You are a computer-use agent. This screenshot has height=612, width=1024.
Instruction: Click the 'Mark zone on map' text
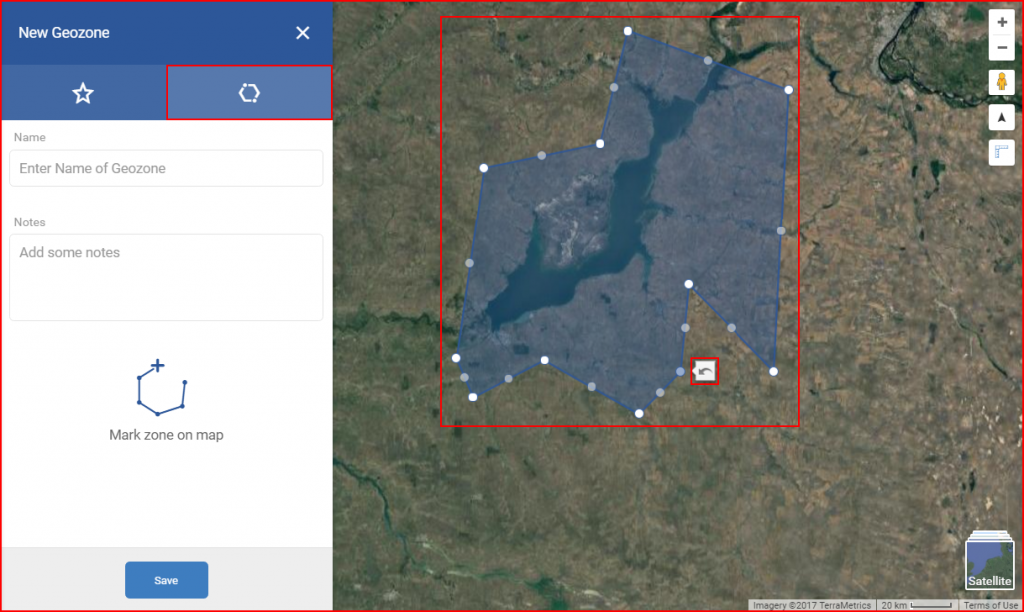167,435
